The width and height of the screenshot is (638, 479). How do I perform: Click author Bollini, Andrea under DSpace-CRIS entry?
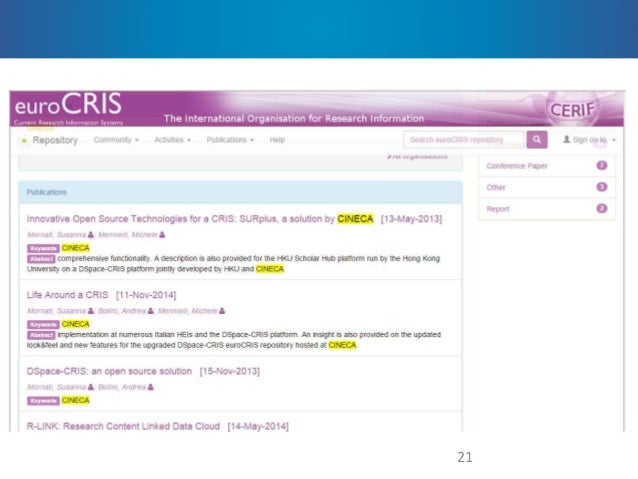(122, 387)
